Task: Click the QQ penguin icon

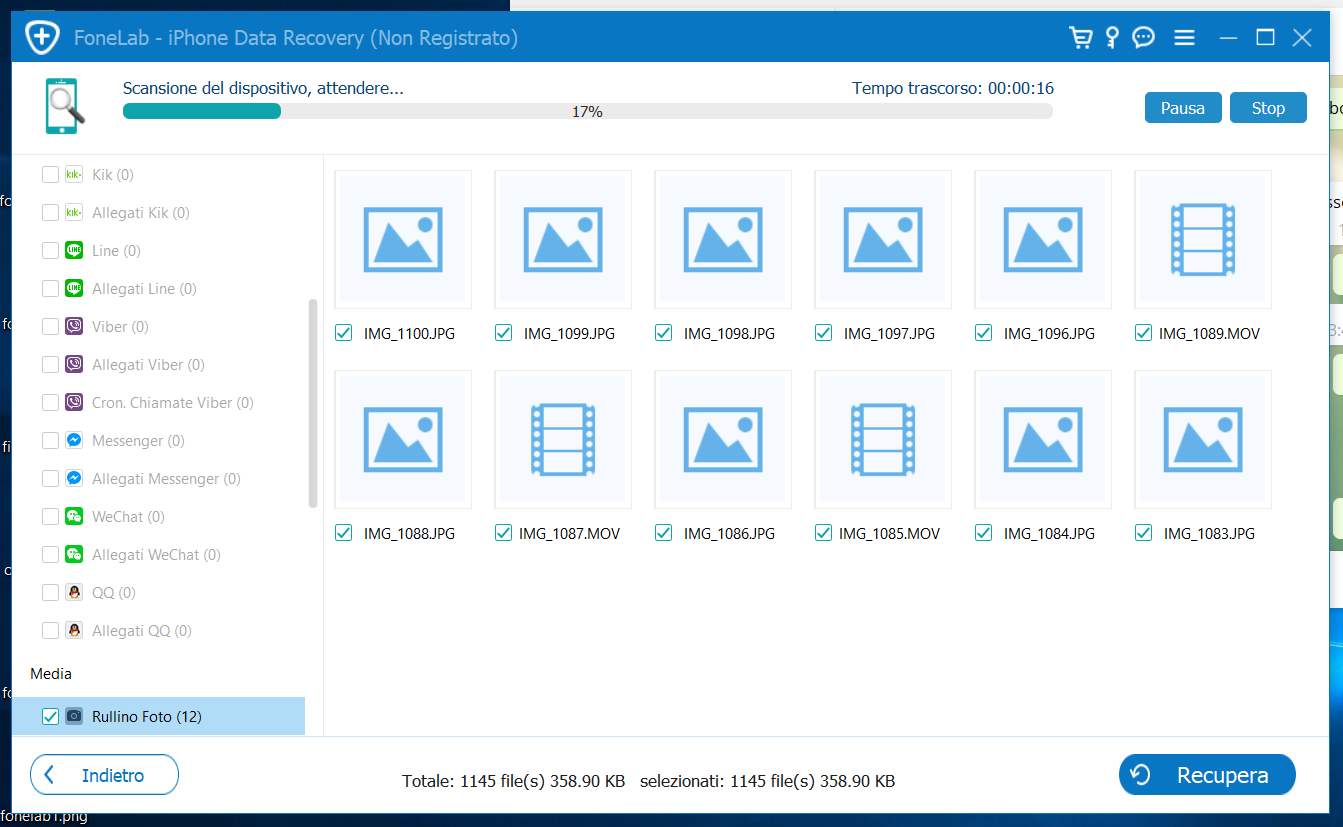Action: pos(74,593)
